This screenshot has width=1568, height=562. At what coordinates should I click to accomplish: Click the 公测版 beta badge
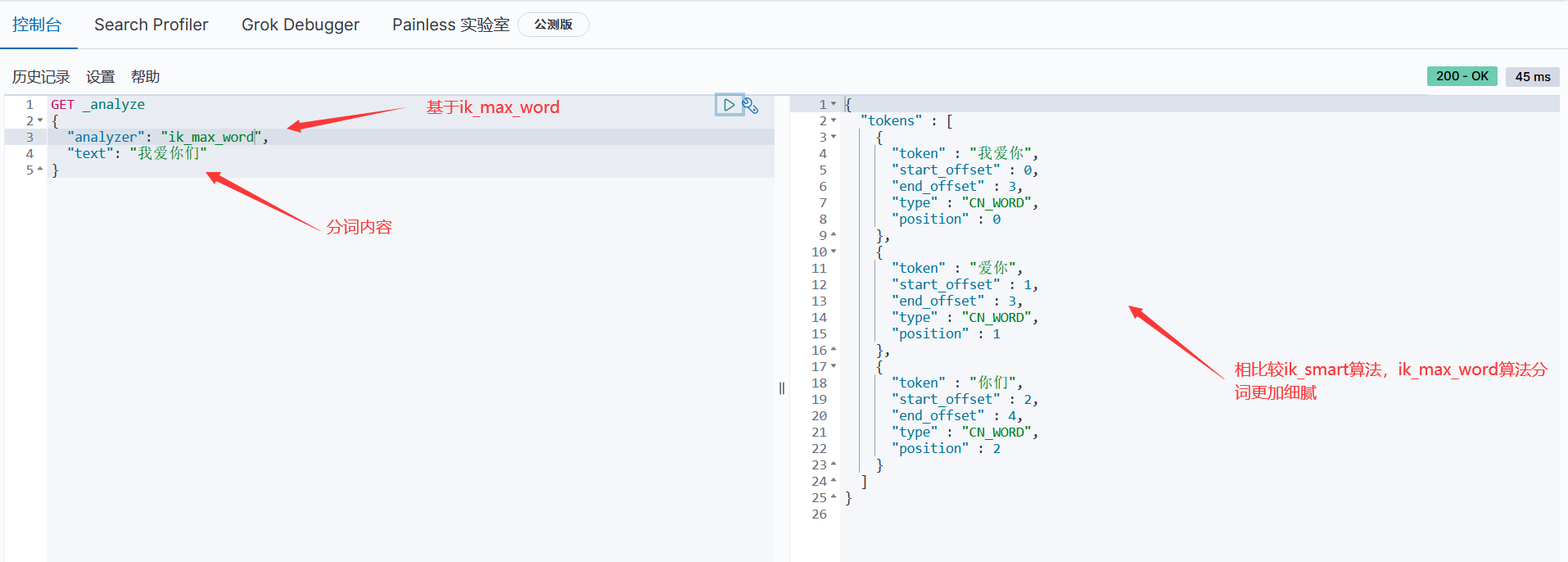[x=553, y=25]
